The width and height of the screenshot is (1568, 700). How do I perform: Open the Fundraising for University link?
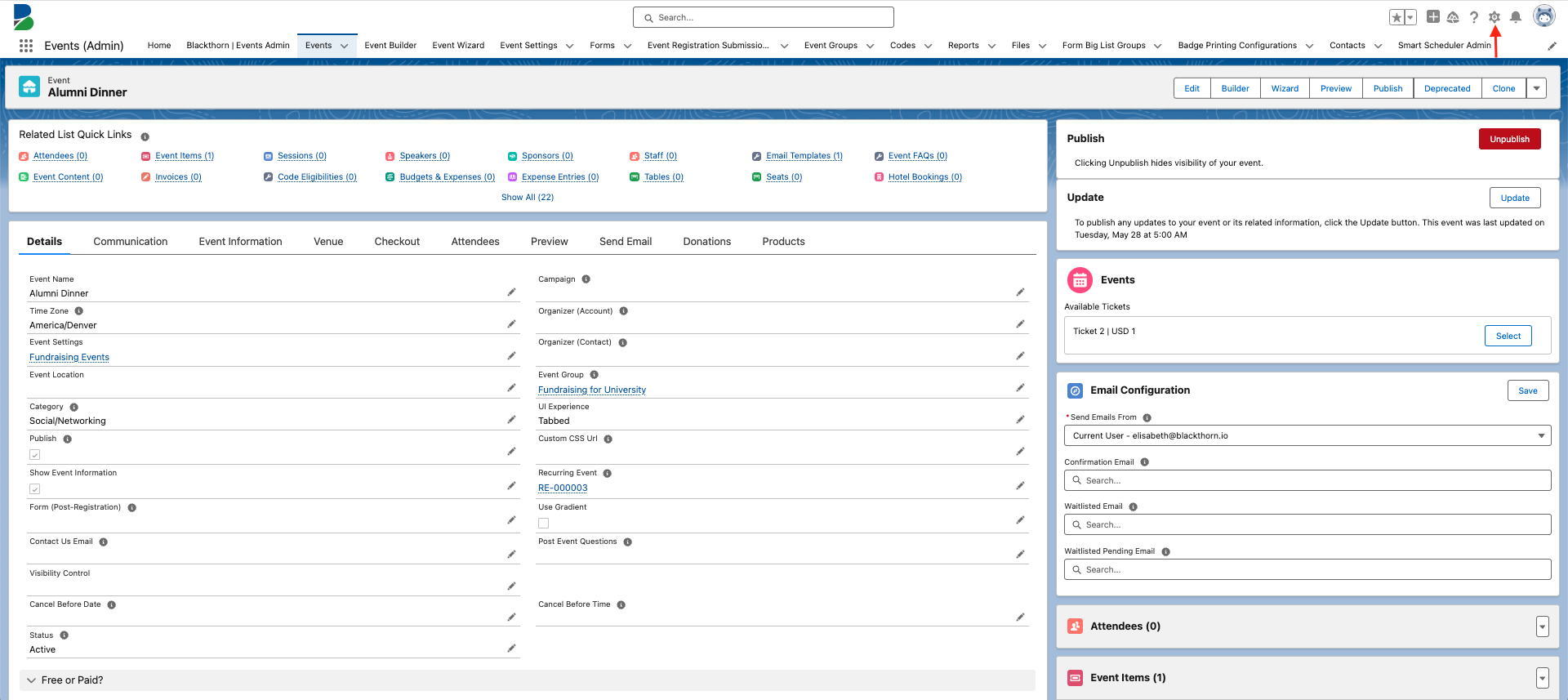[592, 390]
